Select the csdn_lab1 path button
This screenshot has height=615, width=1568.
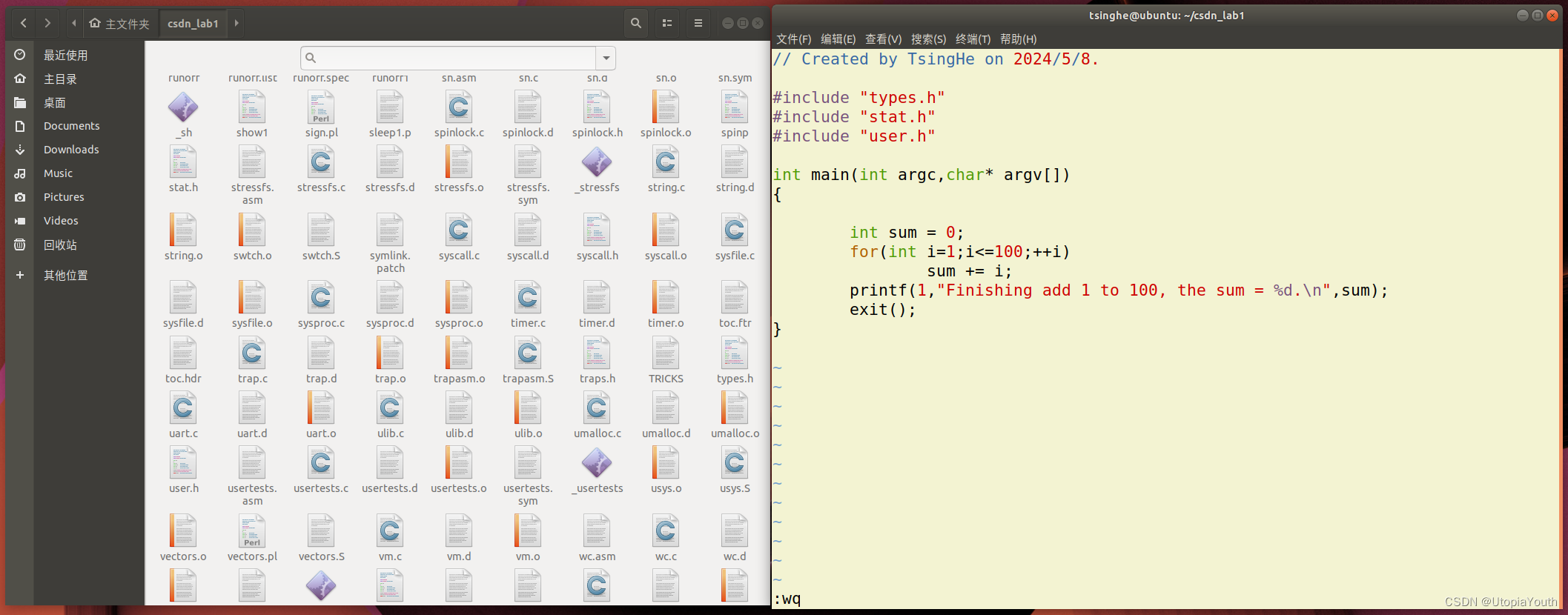tap(193, 24)
